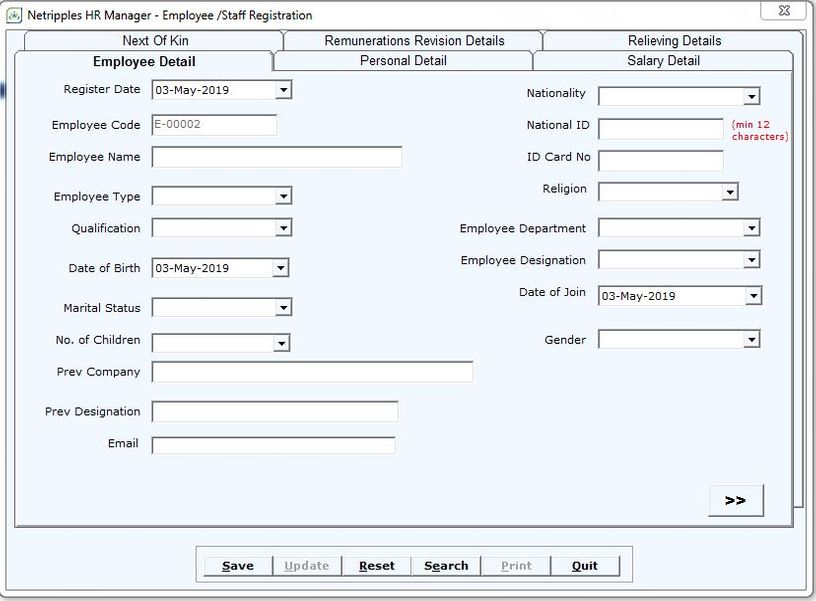Select the Employee Detail tab
Image resolution: width=816 pixels, height=601 pixels.
coord(144,61)
